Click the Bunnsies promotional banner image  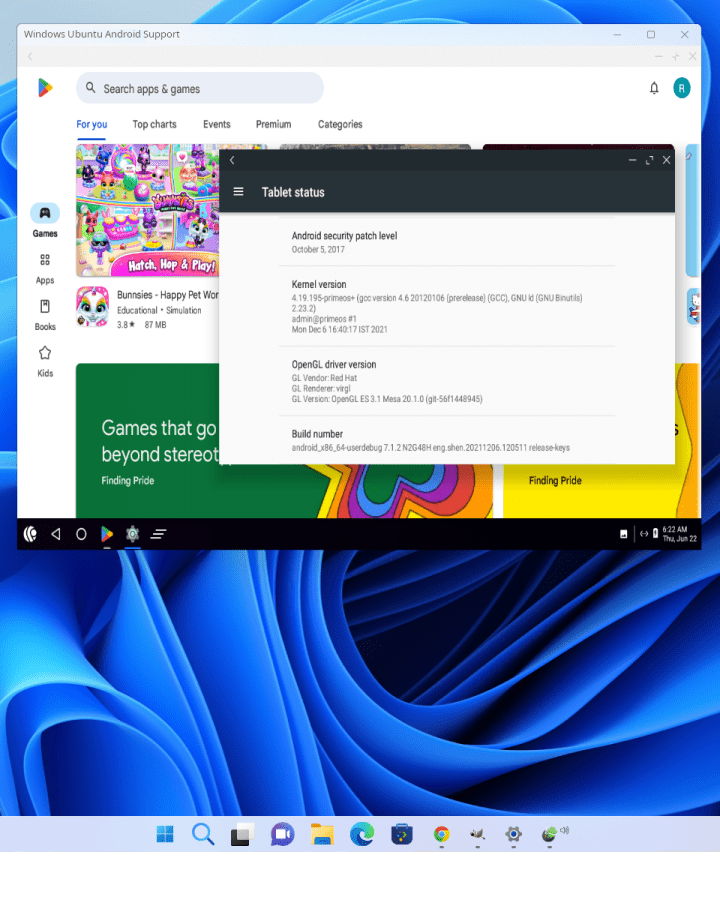(147, 210)
